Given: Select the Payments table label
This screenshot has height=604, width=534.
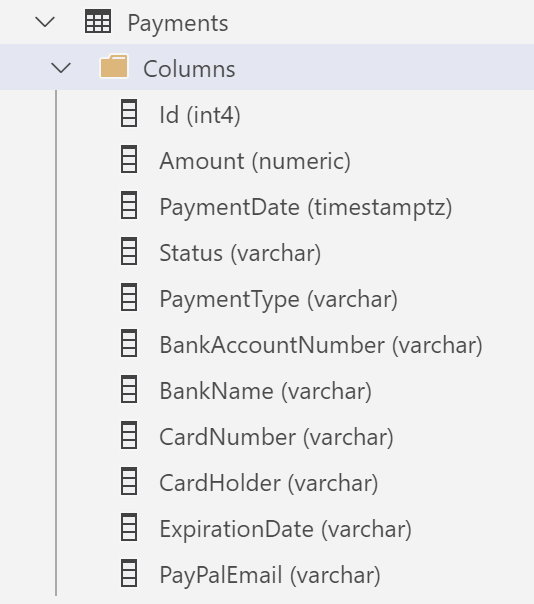Looking at the screenshot, I should click(178, 23).
